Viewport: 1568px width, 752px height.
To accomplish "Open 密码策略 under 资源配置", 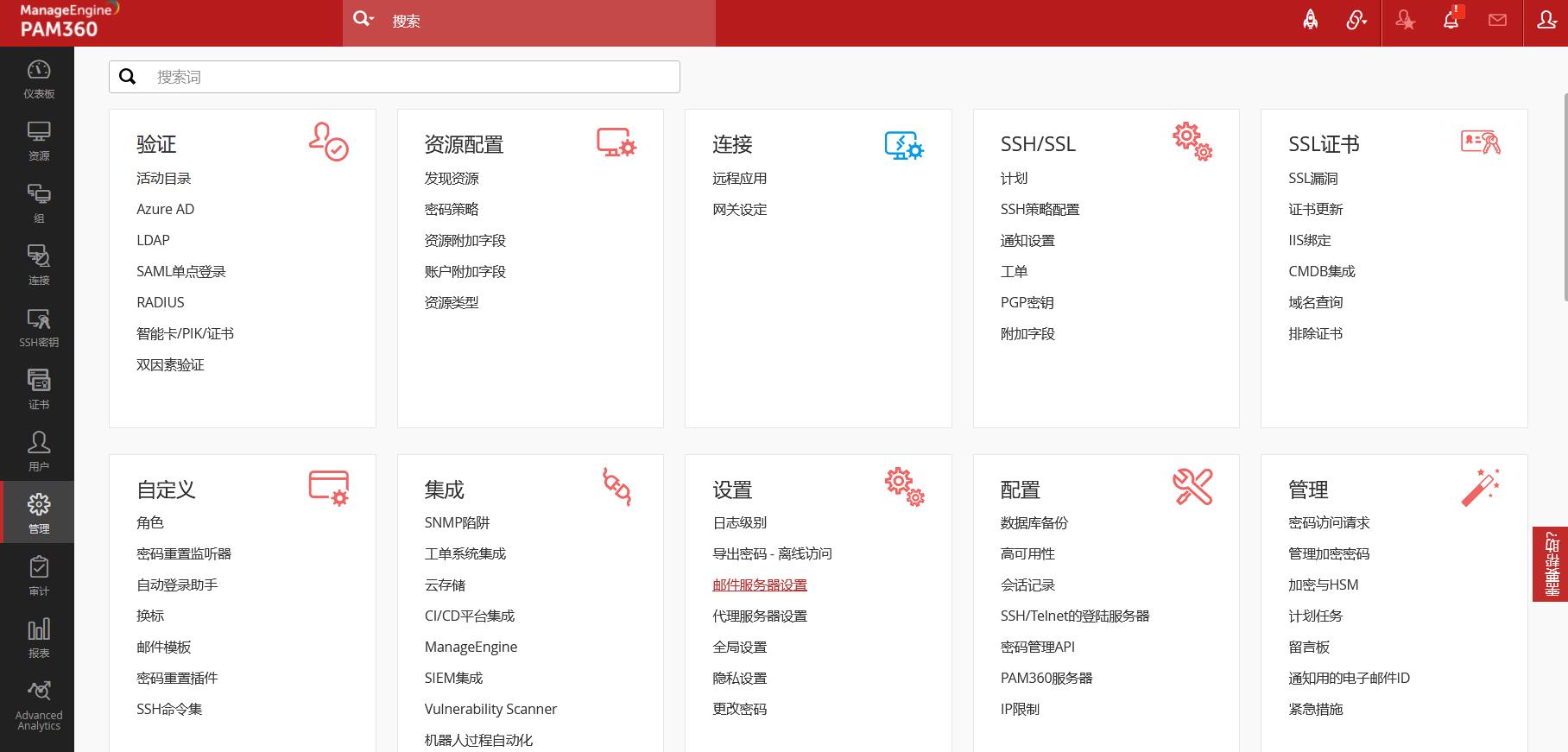I will tap(451, 209).
